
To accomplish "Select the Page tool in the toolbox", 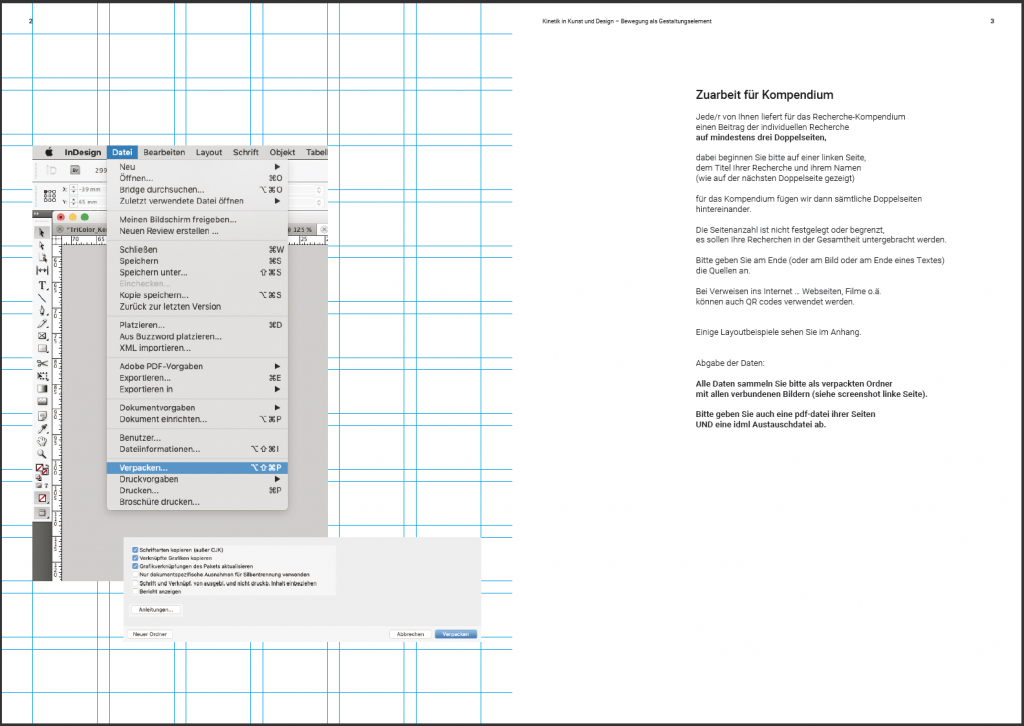I will click(x=42, y=258).
